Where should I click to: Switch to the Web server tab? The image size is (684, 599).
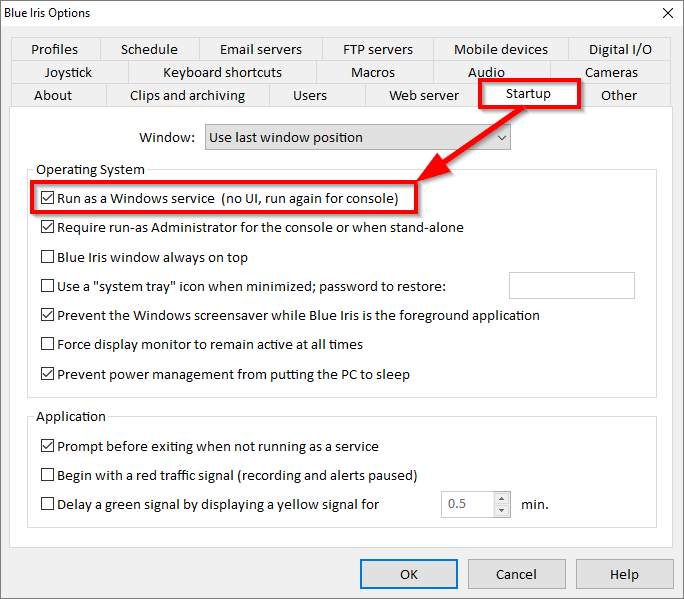[424, 96]
